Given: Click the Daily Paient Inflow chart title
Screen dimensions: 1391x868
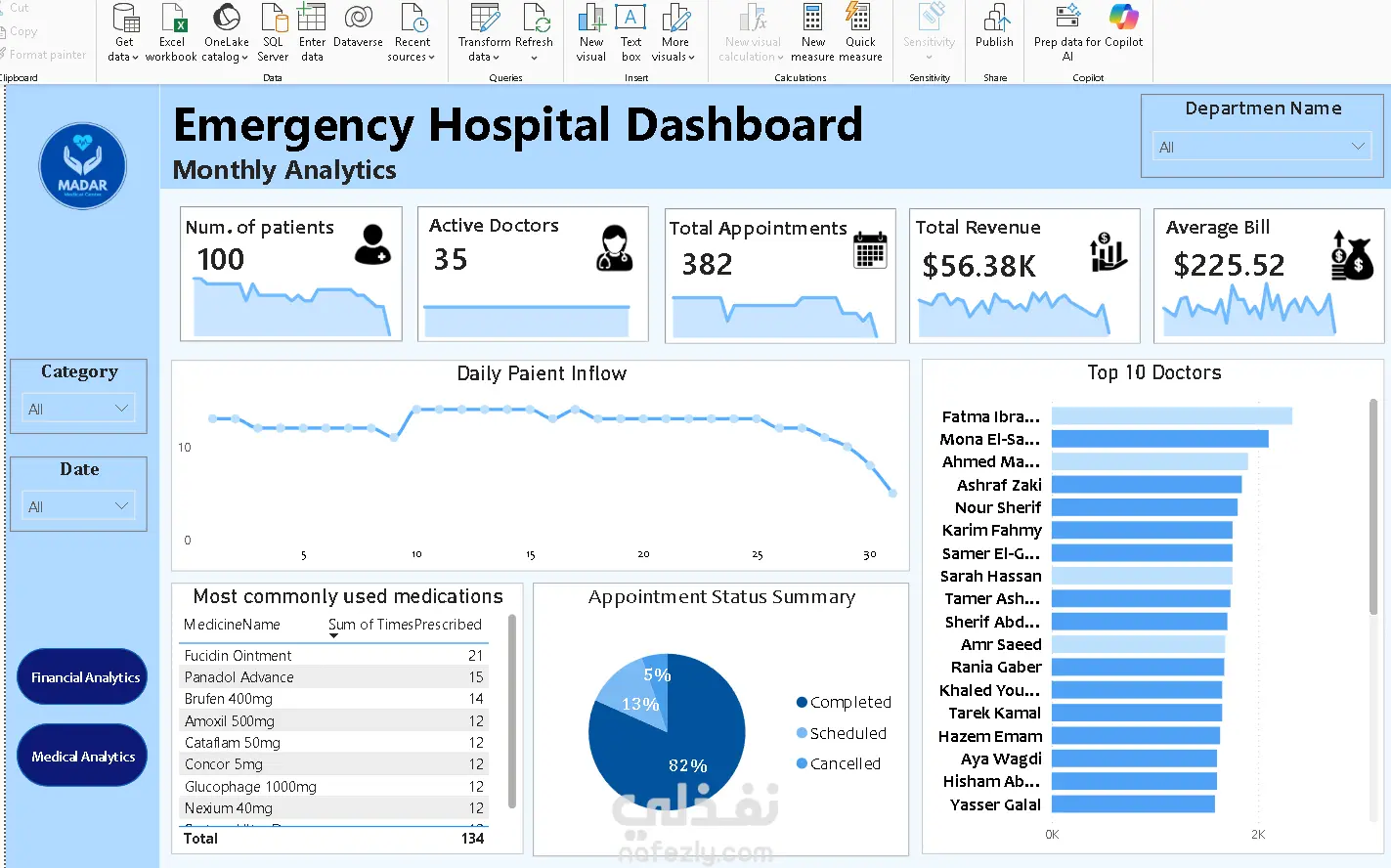Looking at the screenshot, I should click(x=542, y=373).
